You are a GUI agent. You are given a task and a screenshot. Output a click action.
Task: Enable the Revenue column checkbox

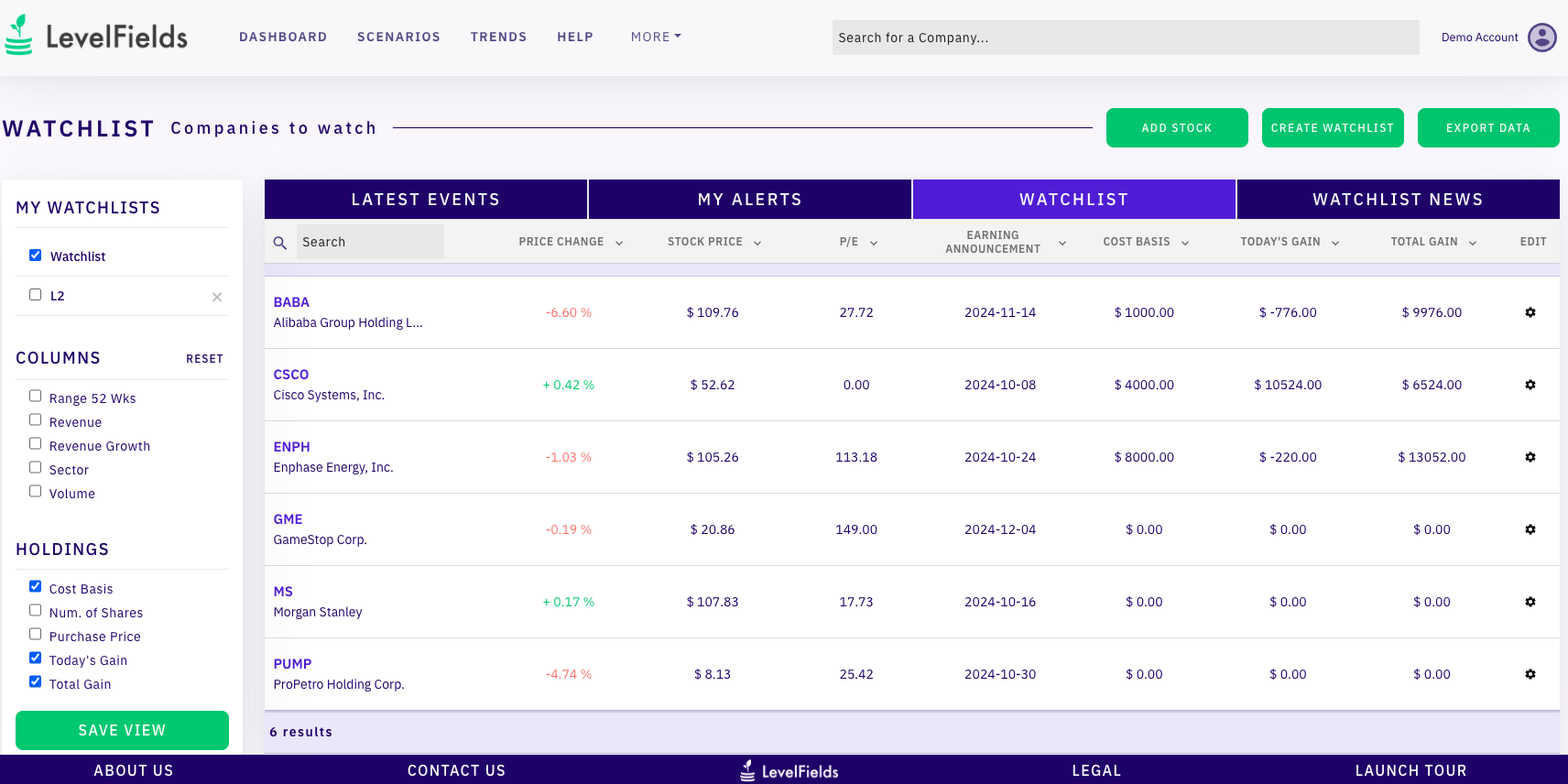coord(35,419)
